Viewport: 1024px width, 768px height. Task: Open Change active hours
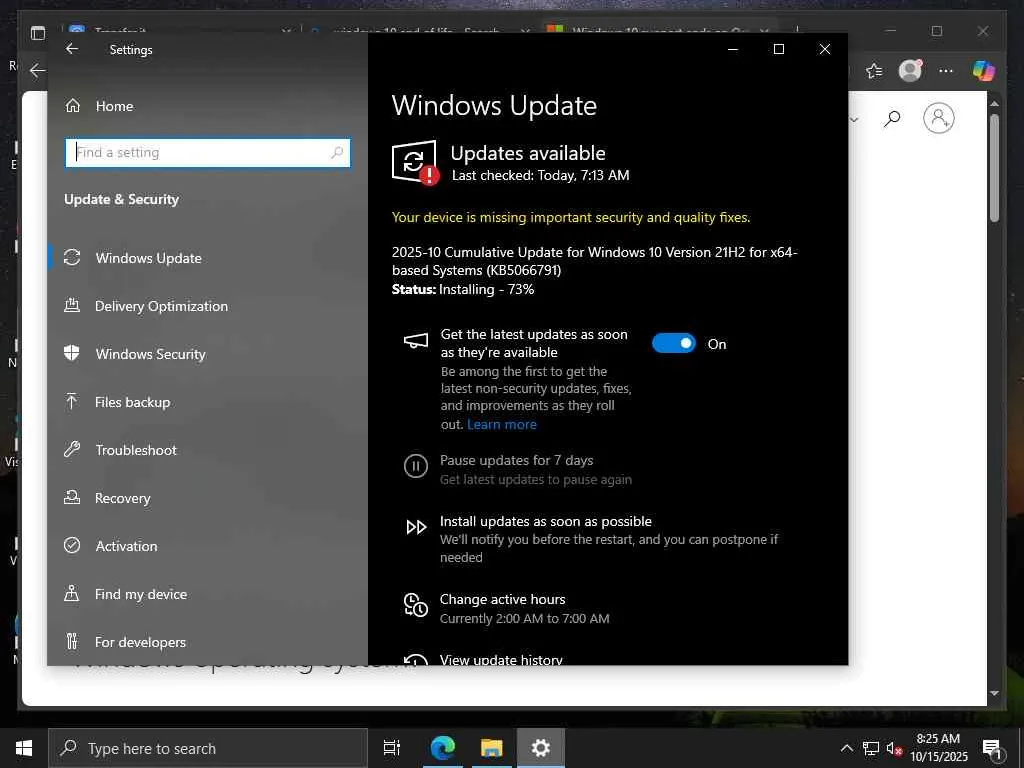[502, 600]
